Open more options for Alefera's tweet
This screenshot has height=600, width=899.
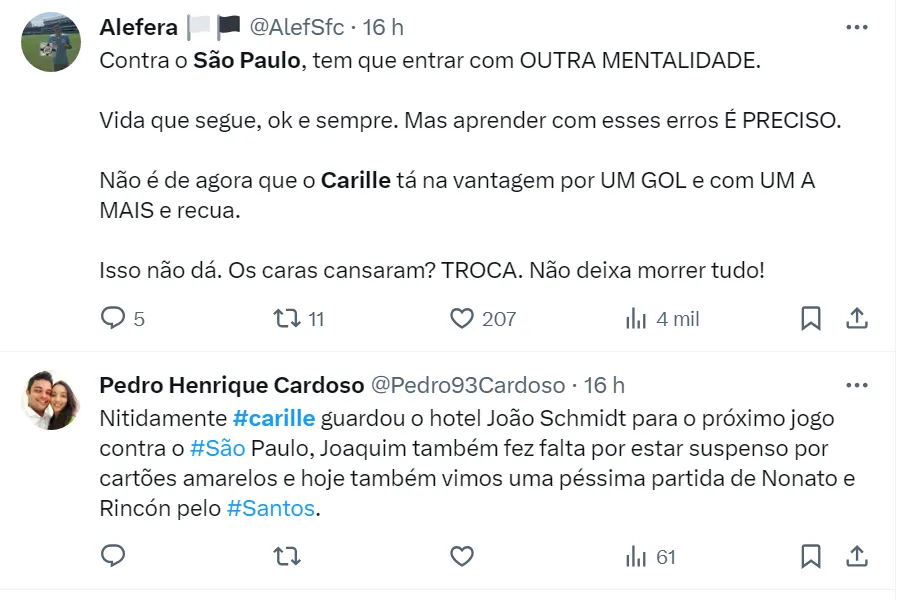(x=856, y=27)
